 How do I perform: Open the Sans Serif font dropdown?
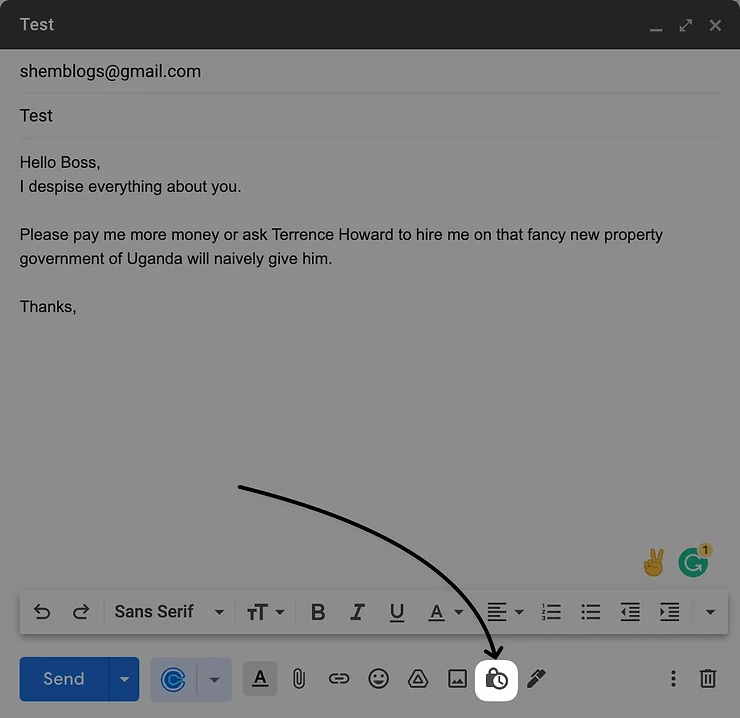(x=169, y=612)
